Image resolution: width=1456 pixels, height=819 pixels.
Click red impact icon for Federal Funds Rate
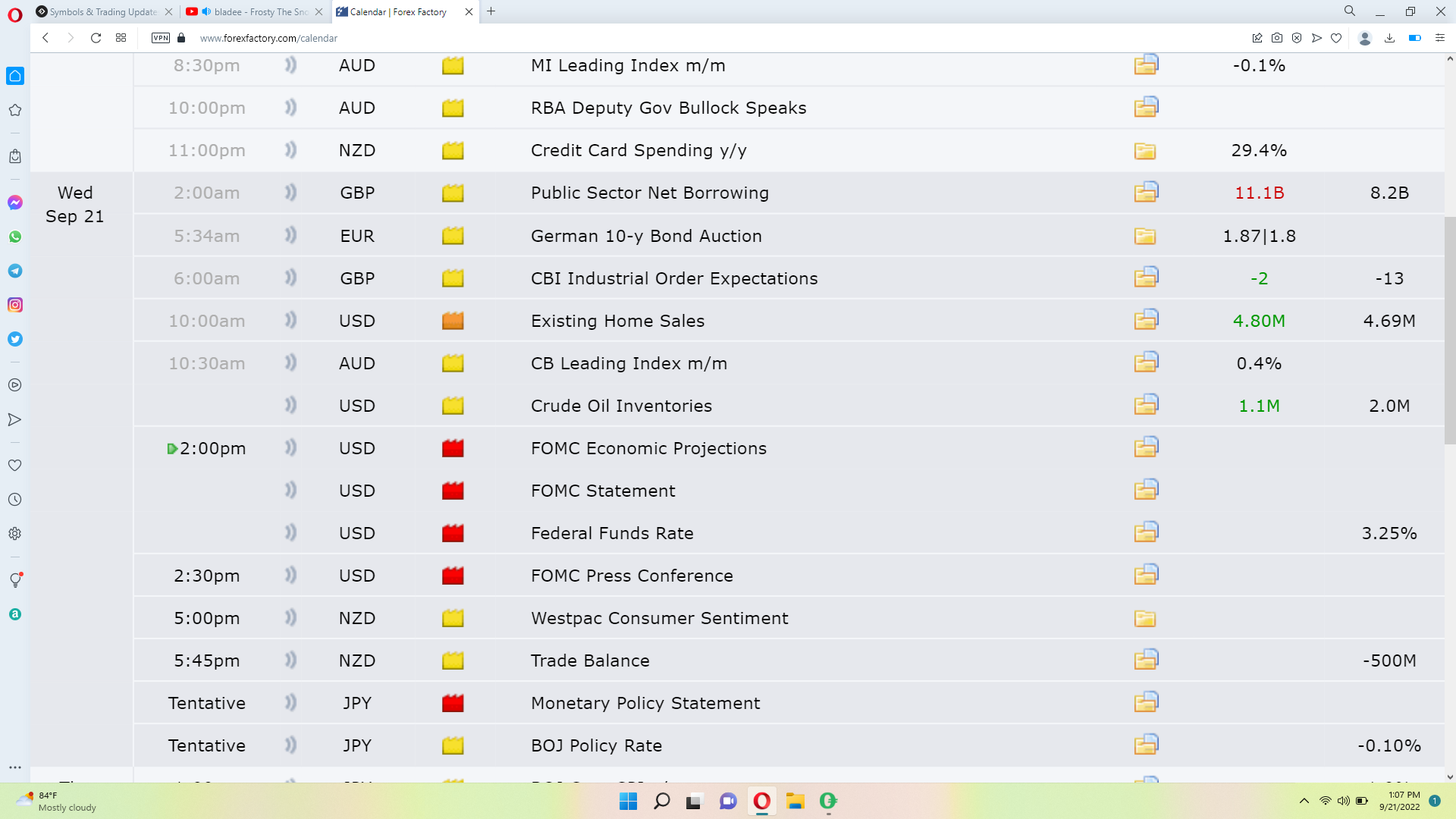[x=453, y=533]
